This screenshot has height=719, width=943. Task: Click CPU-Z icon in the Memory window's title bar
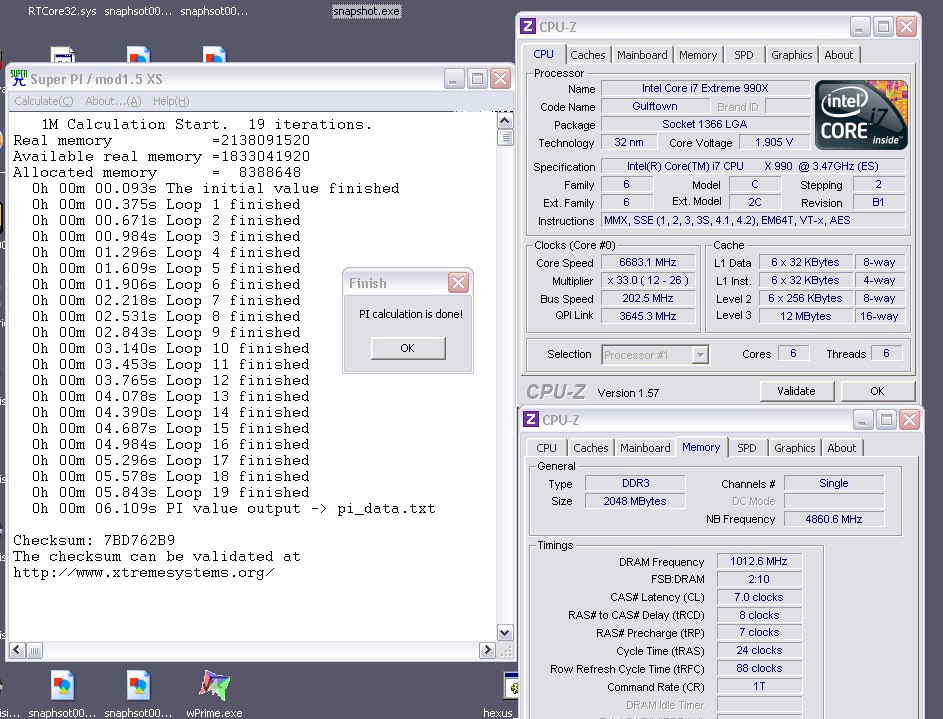pos(531,420)
